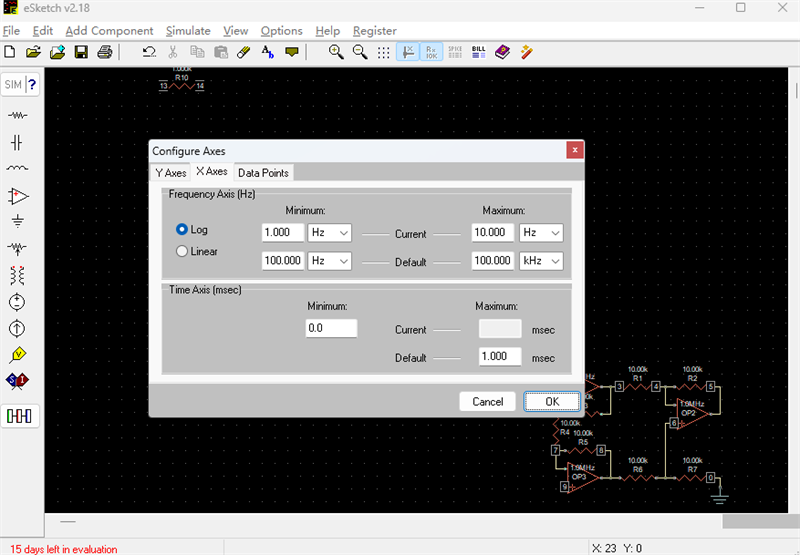Open the Simulate menu
This screenshot has height=555, width=800.
tap(188, 31)
